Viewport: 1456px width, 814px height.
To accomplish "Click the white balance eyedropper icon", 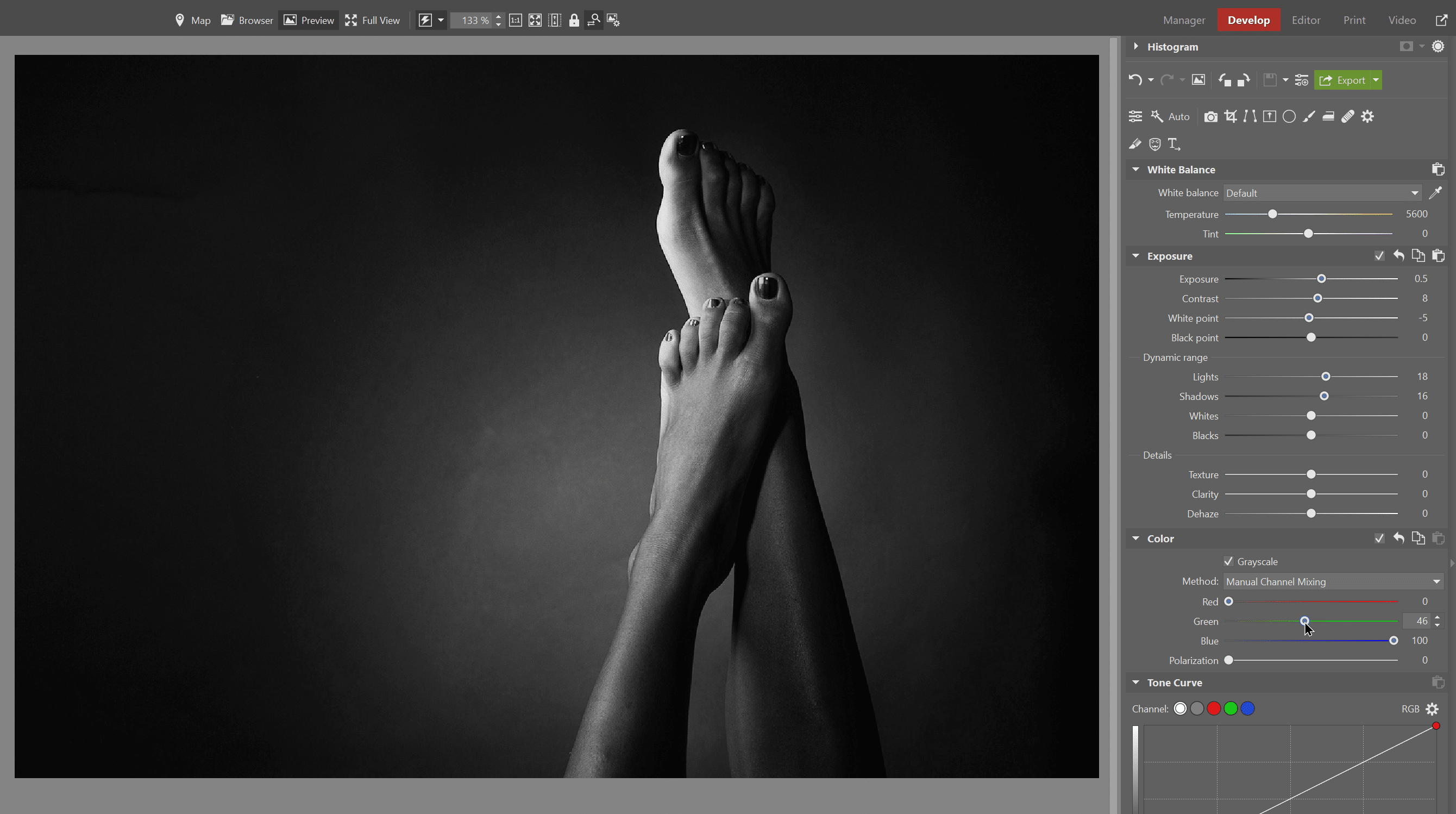I will coord(1435,193).
